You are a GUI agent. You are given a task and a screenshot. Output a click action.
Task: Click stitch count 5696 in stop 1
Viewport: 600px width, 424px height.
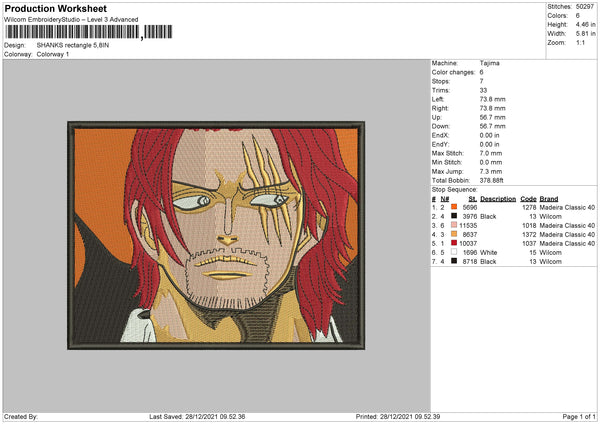click(x=470, y=207)
